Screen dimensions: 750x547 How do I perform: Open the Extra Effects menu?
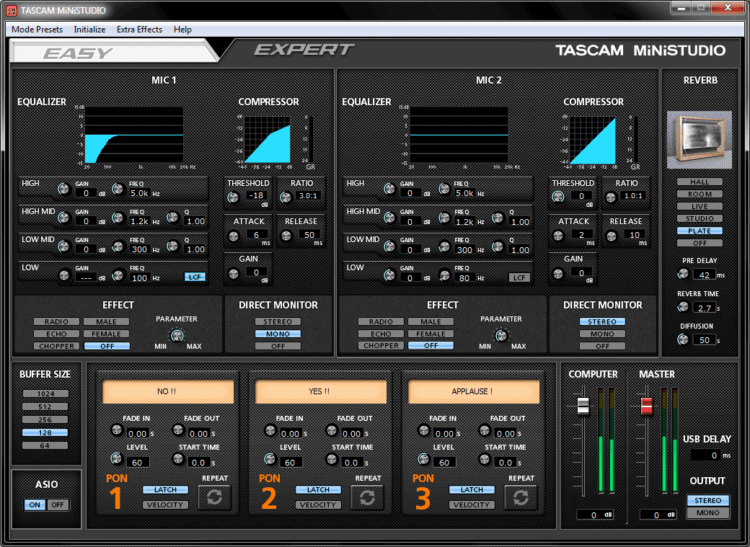point(139,29)
